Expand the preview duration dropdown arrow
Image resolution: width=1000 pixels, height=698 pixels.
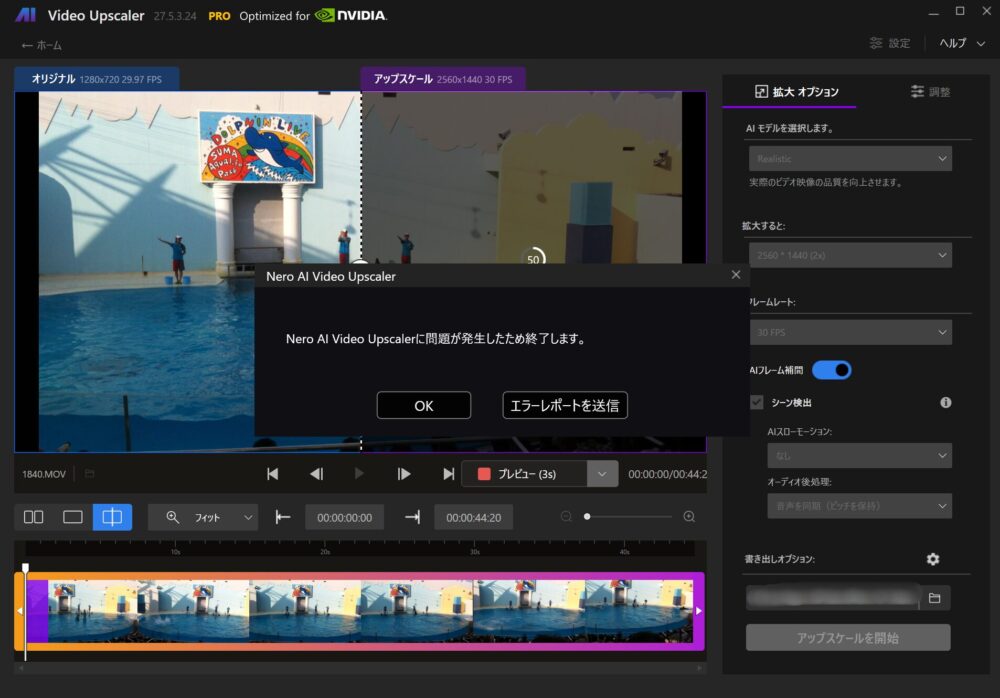click(x=603, y=474)
